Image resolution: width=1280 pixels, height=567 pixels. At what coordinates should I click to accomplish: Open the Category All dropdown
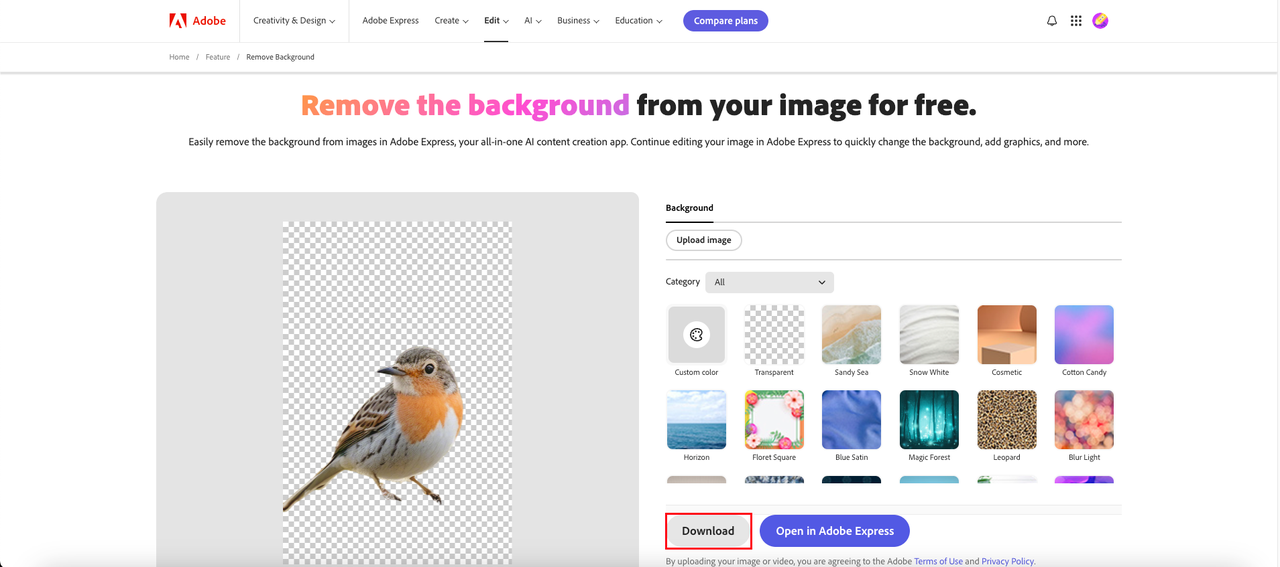[x=769, y=282]
